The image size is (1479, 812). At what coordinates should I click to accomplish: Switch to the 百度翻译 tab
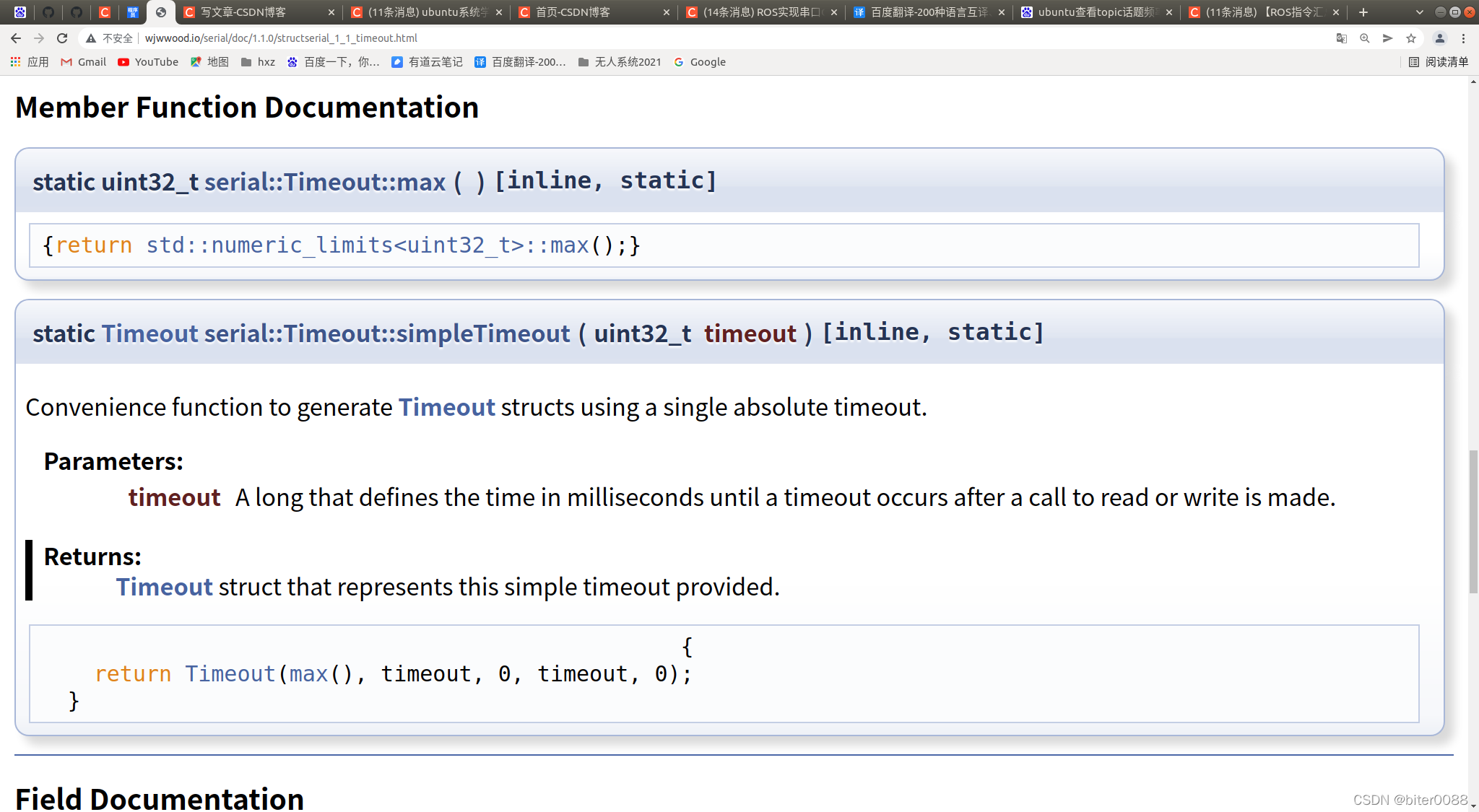[925, 12]
